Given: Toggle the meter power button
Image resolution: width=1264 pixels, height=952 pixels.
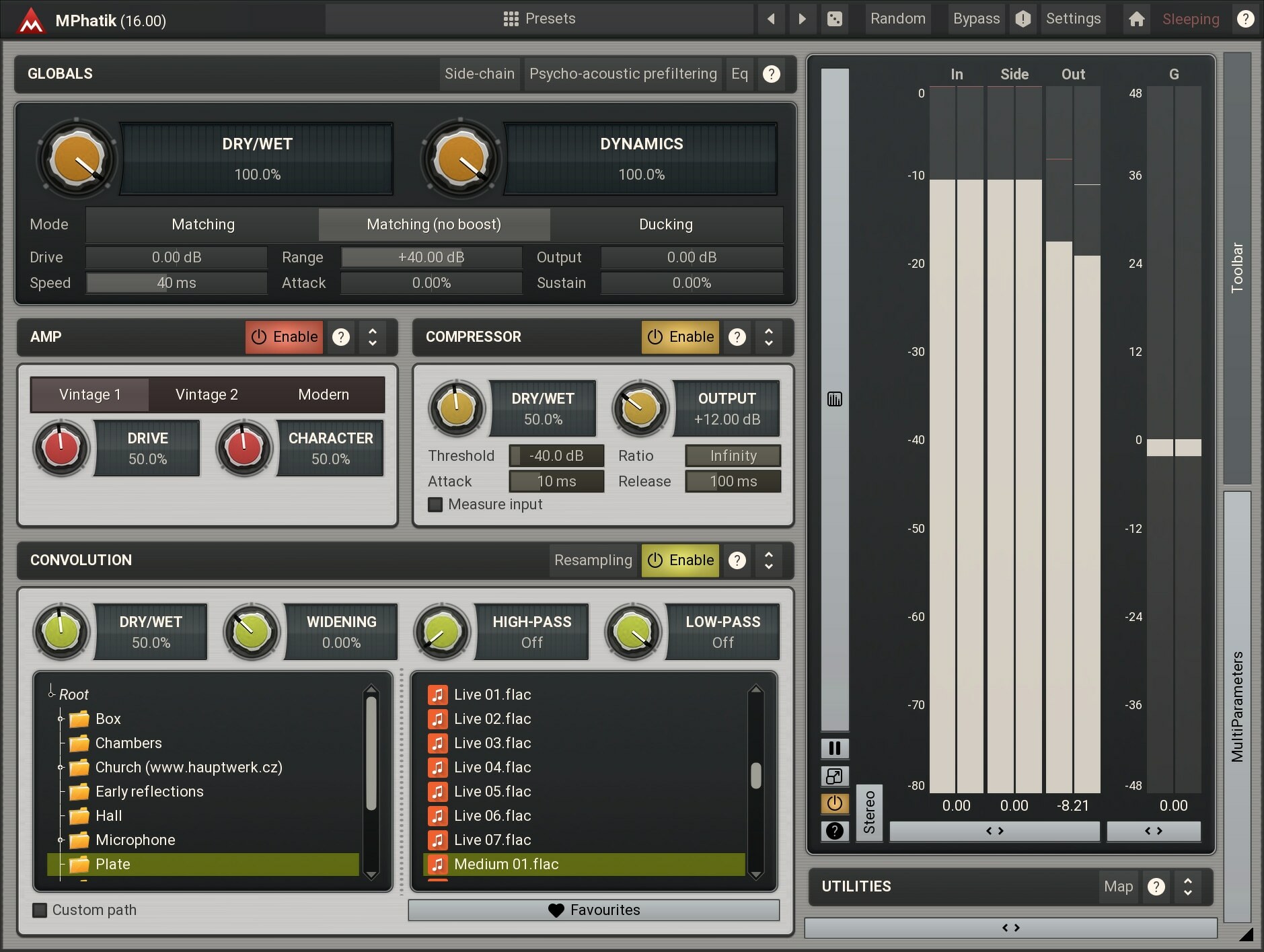Looking at the screenshot, I should click(834, 803).
